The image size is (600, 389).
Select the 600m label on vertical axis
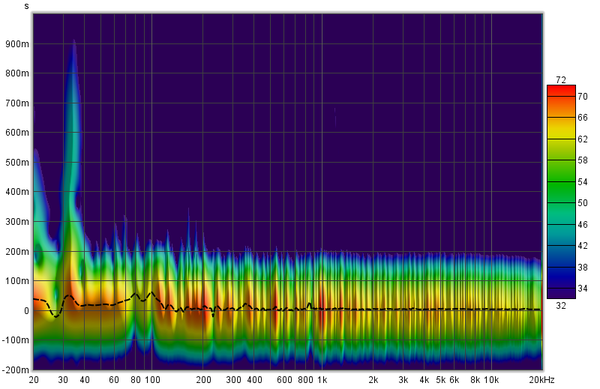(17, 133)
